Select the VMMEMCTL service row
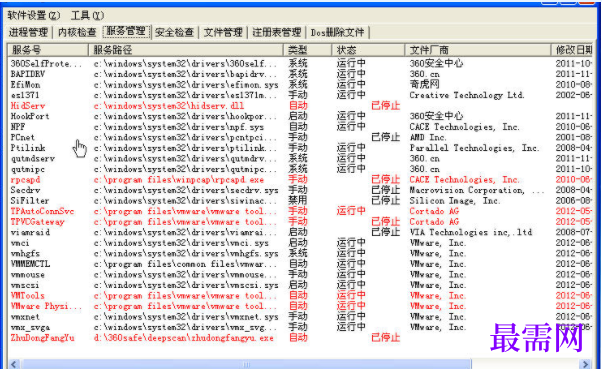Viewport: 602px width, 369px height. pyautogui.click(x=301, y=264)
